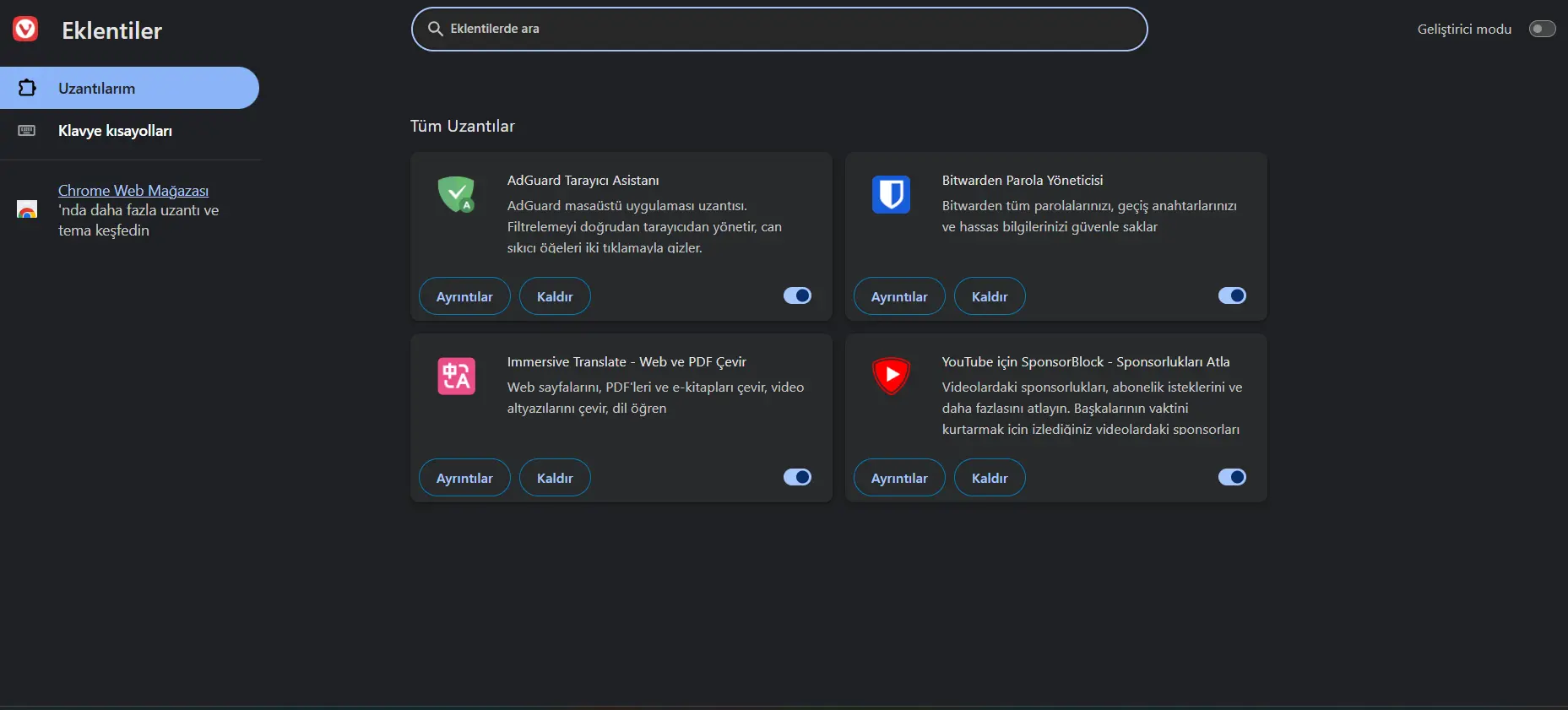Click the Bitwarden shield icon
1568x710 pixels.
tap(891, 194)
